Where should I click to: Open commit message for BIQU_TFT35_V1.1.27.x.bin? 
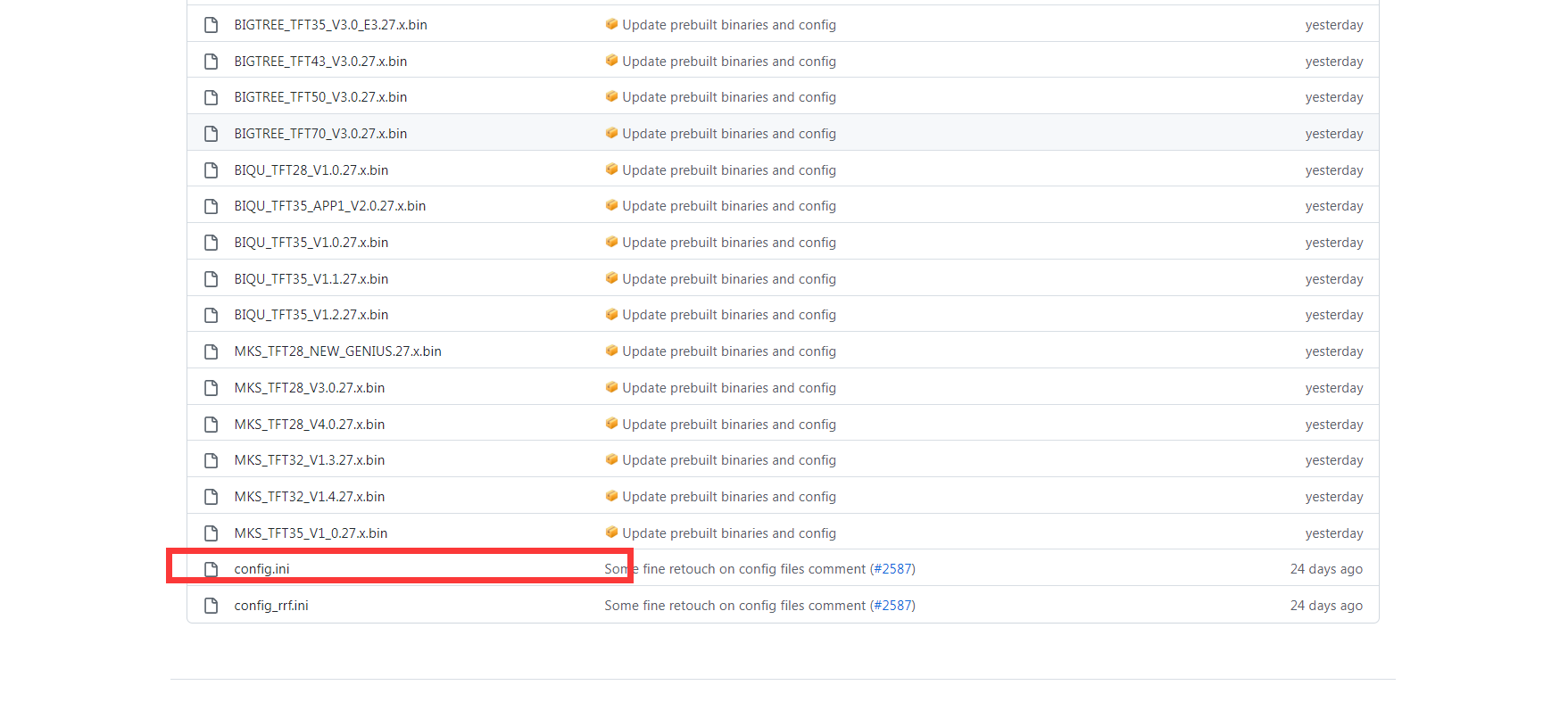click(x=728, y=279)
